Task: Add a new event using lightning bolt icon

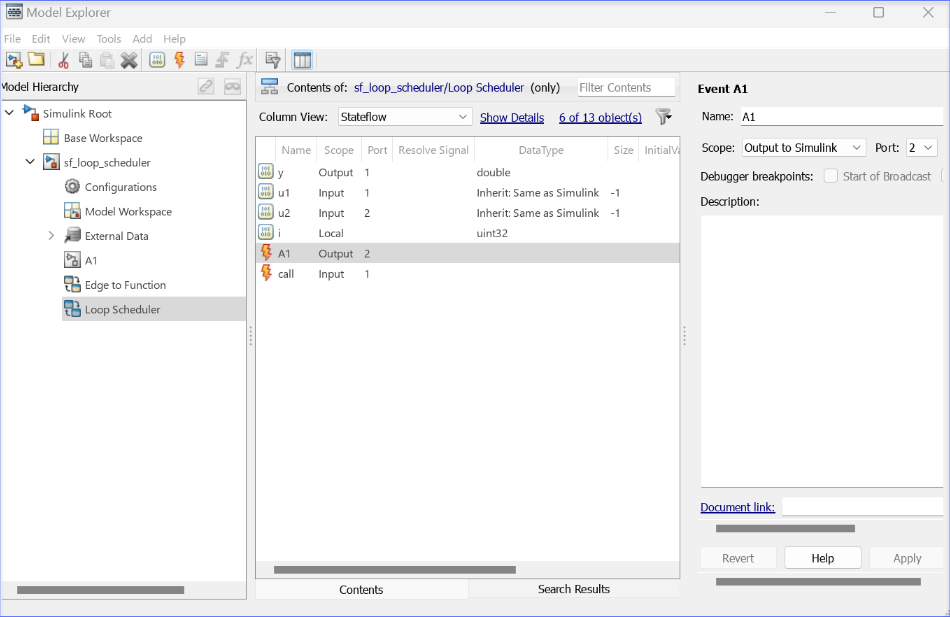Action: coord(180,60)
